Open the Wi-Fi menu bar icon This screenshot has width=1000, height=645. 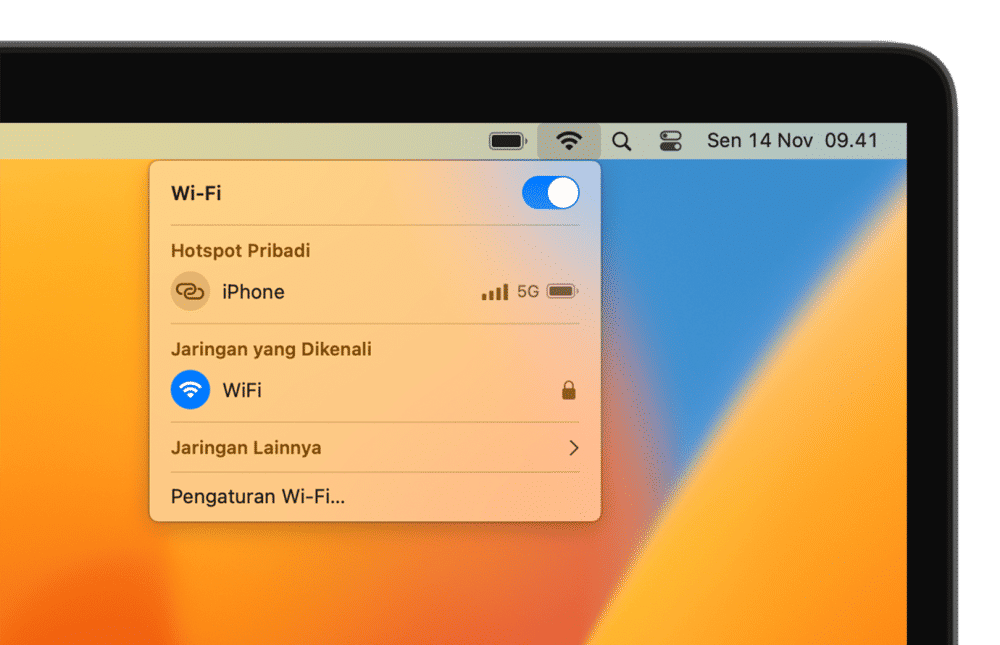569,140
